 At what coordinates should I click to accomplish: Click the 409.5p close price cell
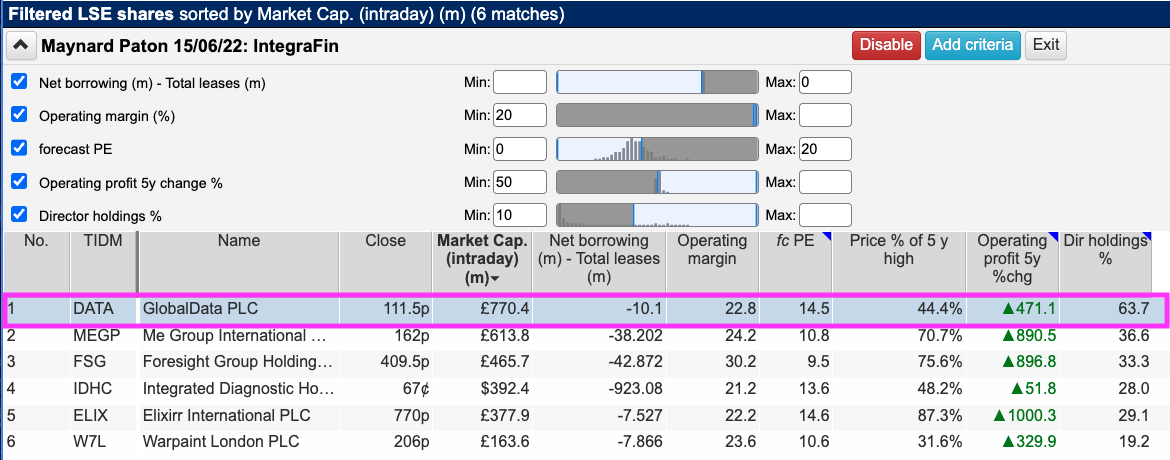pyautogui.click(x=386, y=362)
